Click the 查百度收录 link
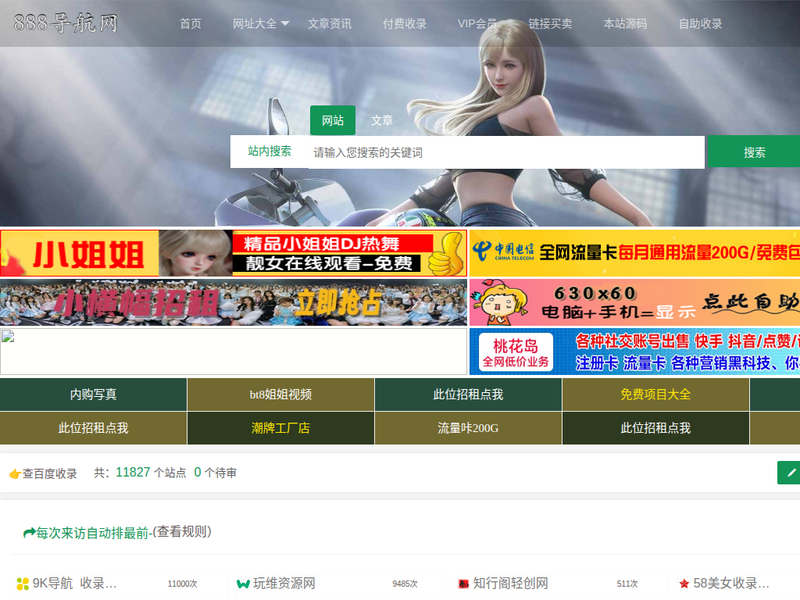The height and width of the screenshot is (600, 800). click(49, 473)
